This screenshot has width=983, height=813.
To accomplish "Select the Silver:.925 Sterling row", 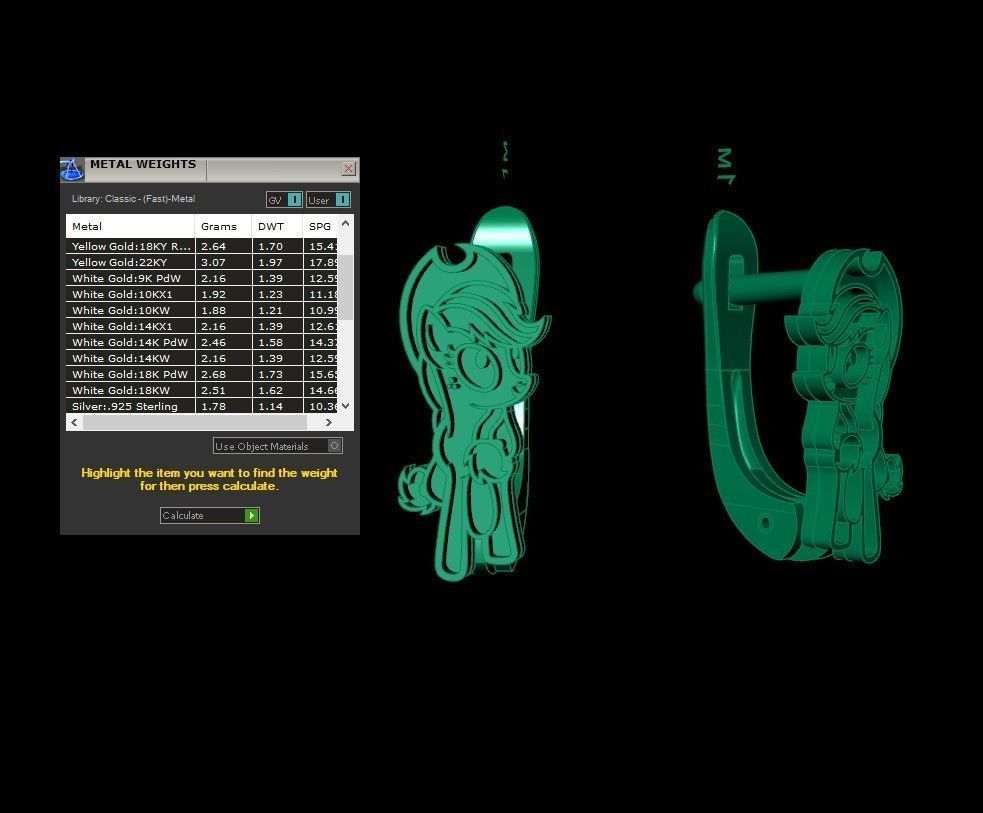I will pyautogui.click(x=202, y=406).
